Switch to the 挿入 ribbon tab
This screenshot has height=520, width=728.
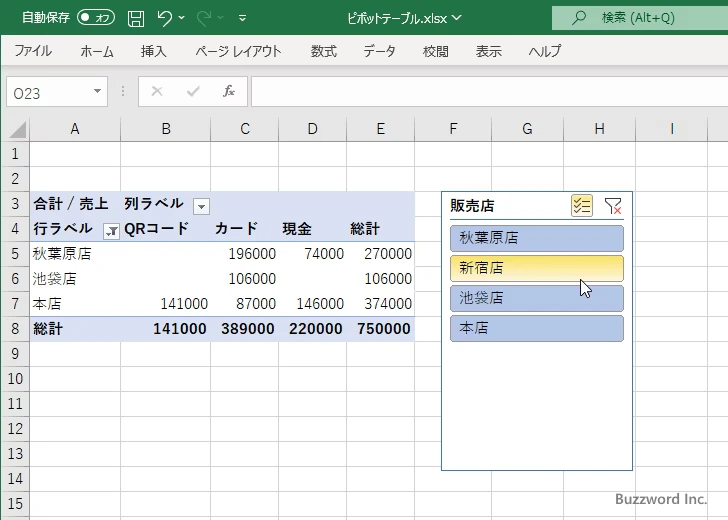[x=154, y=51]
